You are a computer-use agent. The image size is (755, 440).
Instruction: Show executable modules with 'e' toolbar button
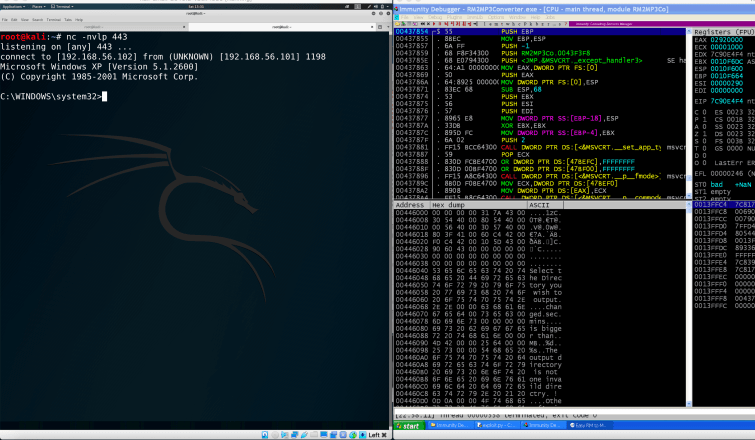tap(491, 24)
